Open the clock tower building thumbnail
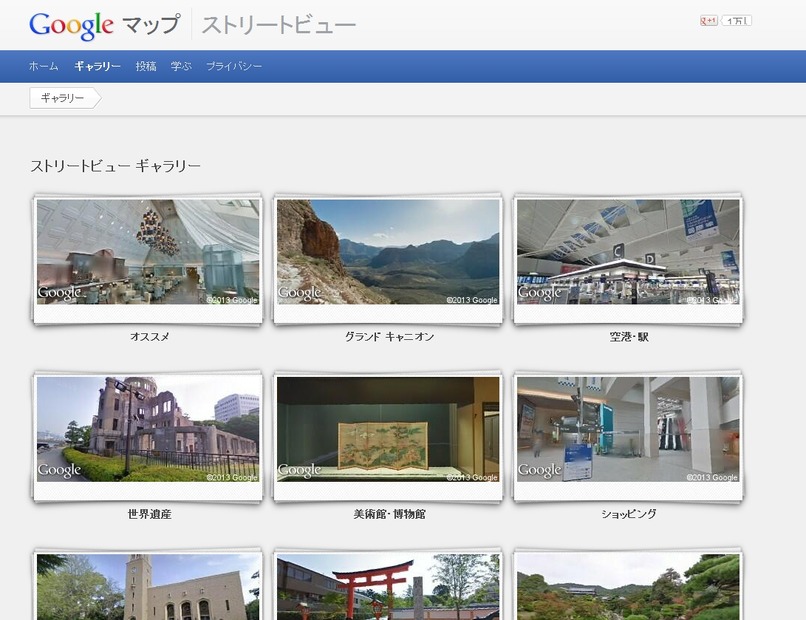The width and height of the screenshot is (806, 620). 148,587
